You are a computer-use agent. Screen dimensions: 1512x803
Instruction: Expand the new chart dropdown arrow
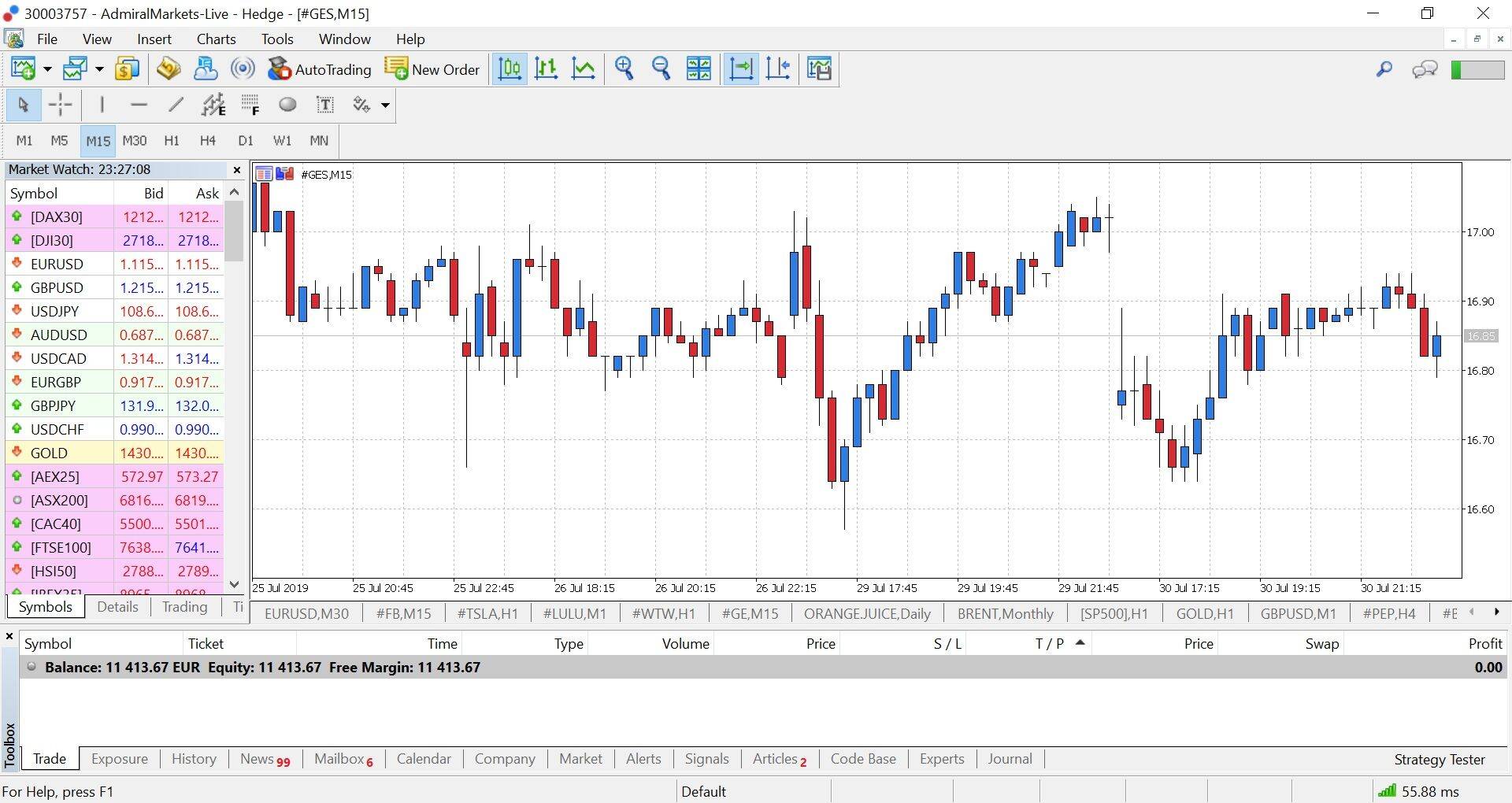[47, 69]
